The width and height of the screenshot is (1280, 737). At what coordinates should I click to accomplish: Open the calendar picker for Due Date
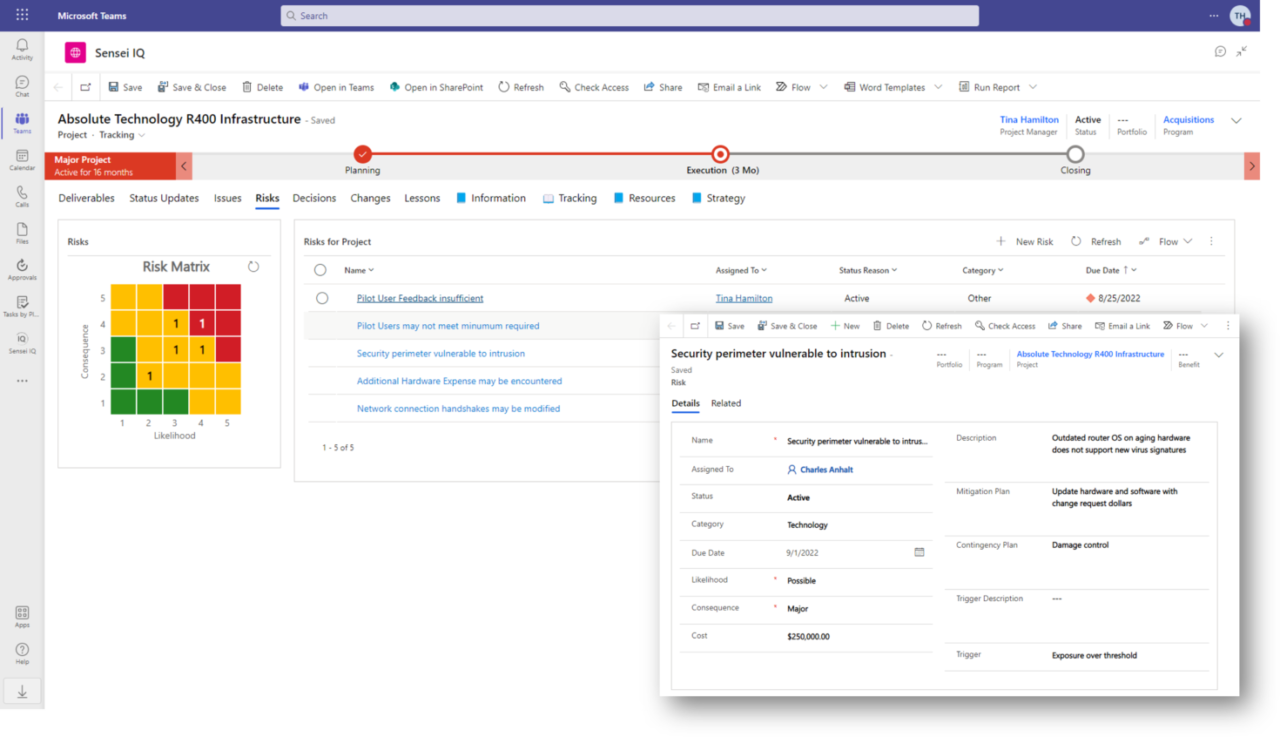point(919,552)
